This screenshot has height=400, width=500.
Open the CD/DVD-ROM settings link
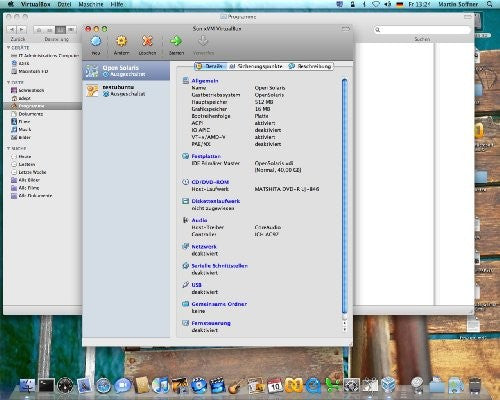click(210, 182)
